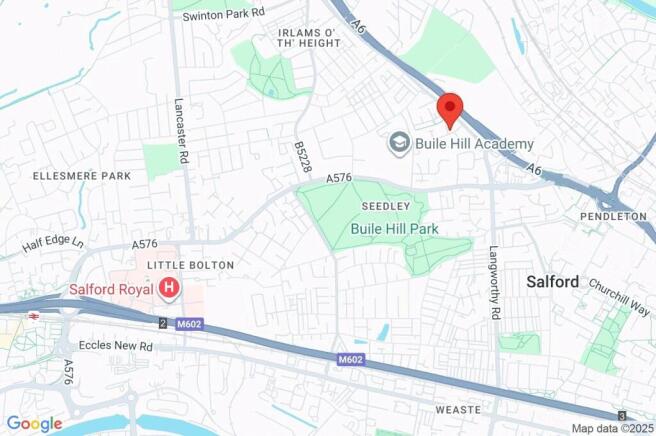Select the Ellesmere Park label
The width and height of the screenshot is (656, 436).
tap(82, 176)
